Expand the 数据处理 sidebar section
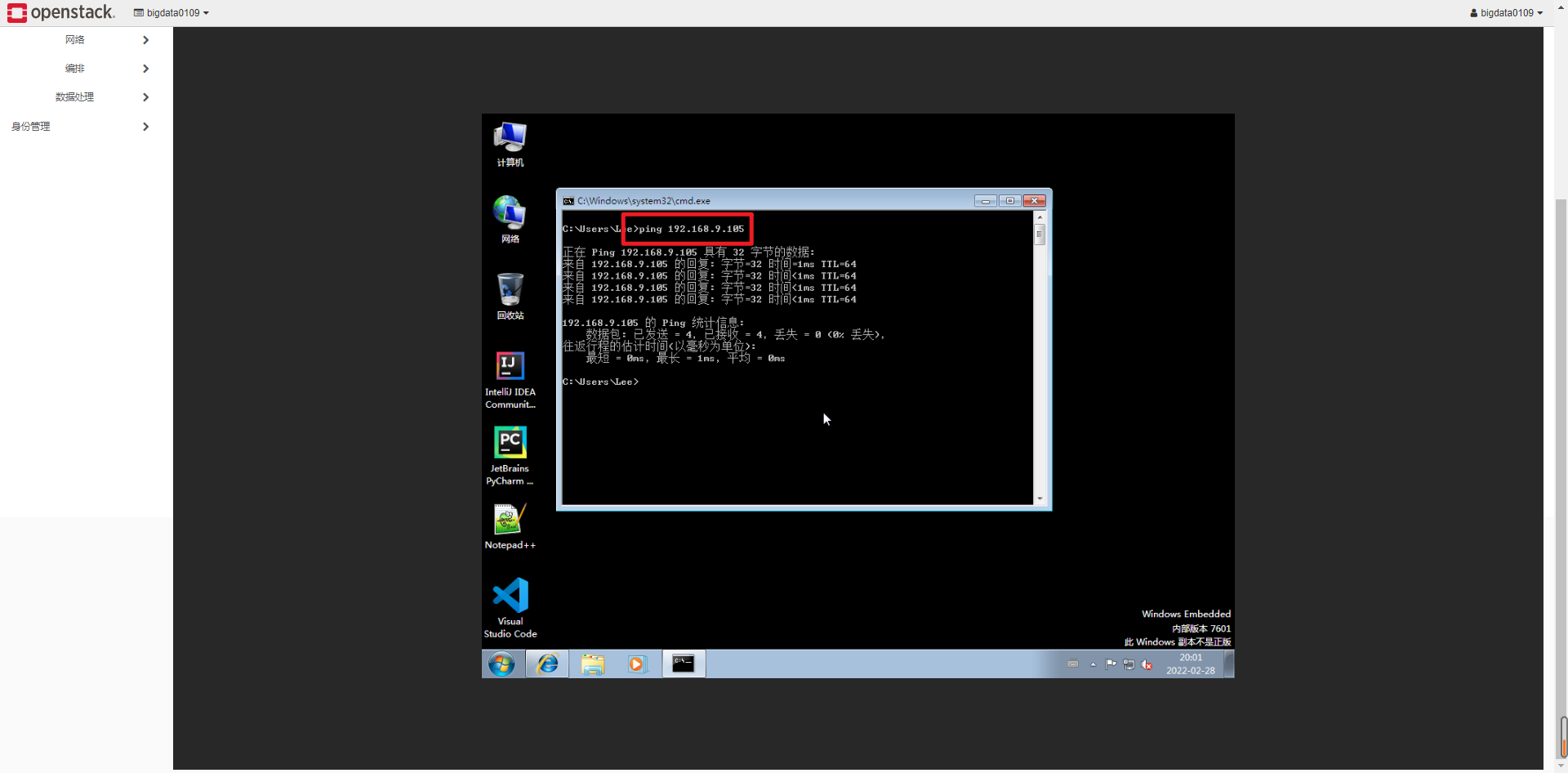The image size is (1568, 773). tap(87, 97)
